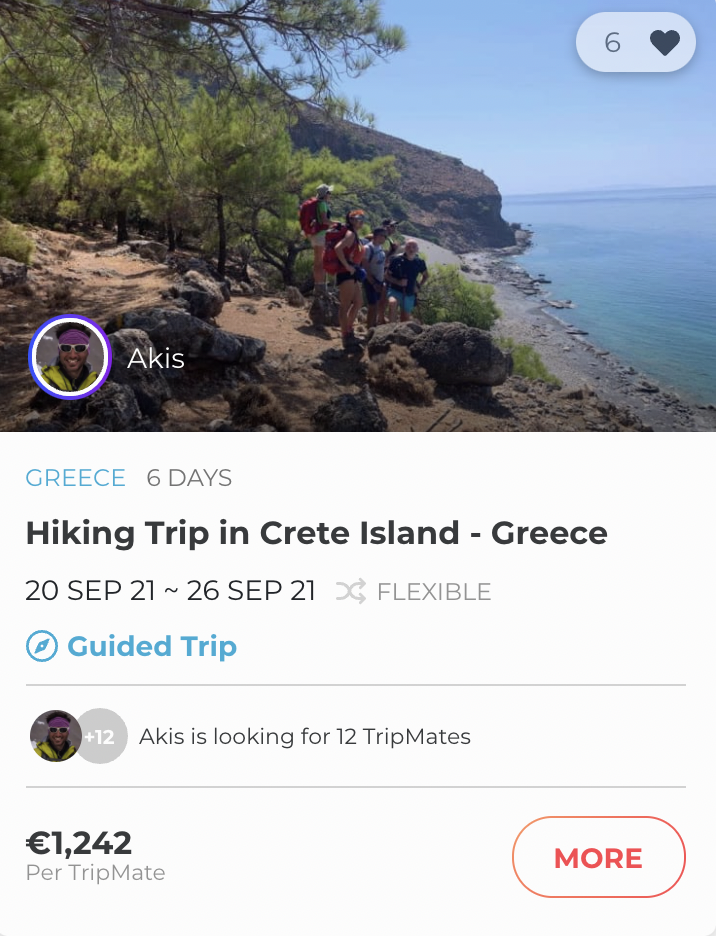The width and height of the screenshot is (716, 936).
Task: Select the GREECE destination link
Action: coord(76,478)
